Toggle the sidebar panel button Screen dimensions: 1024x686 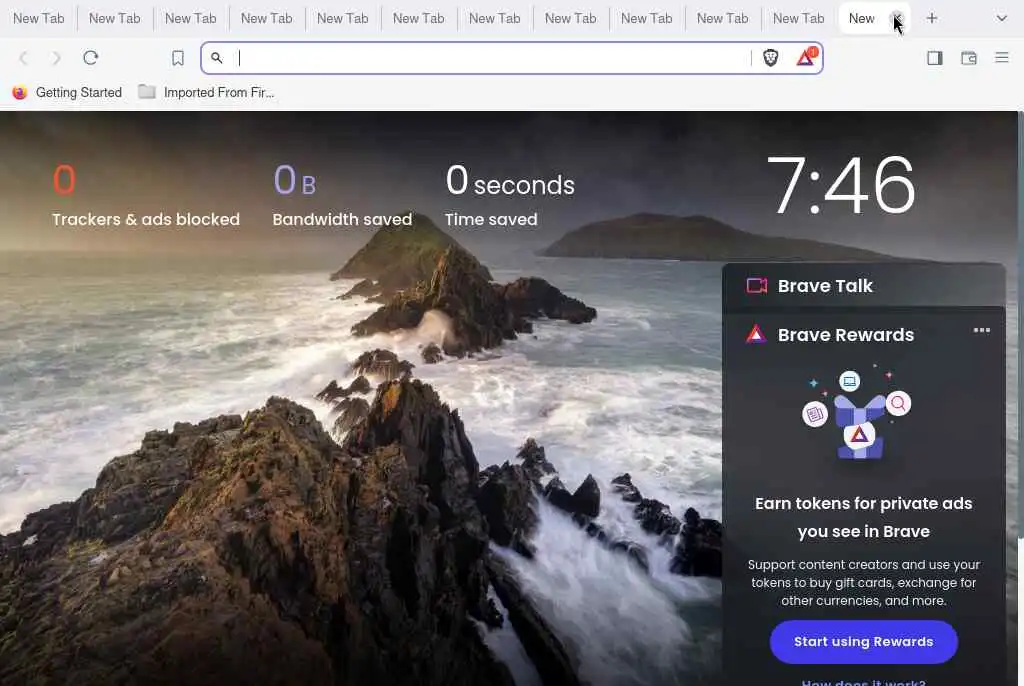tap(935, 58)
